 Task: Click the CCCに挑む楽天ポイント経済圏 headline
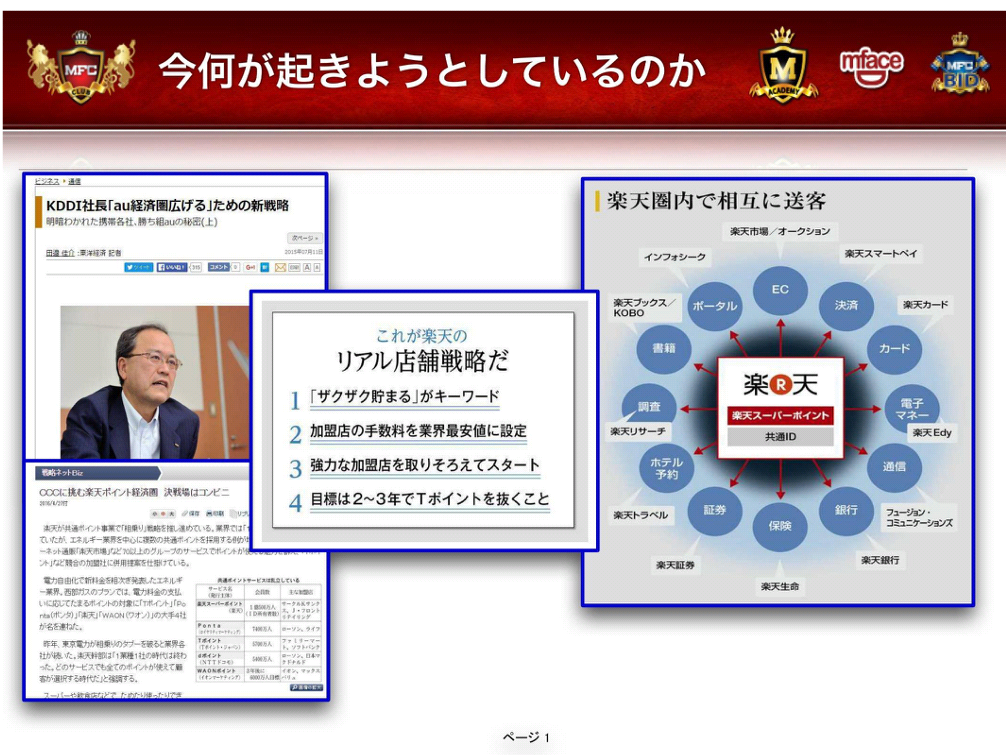134,492
